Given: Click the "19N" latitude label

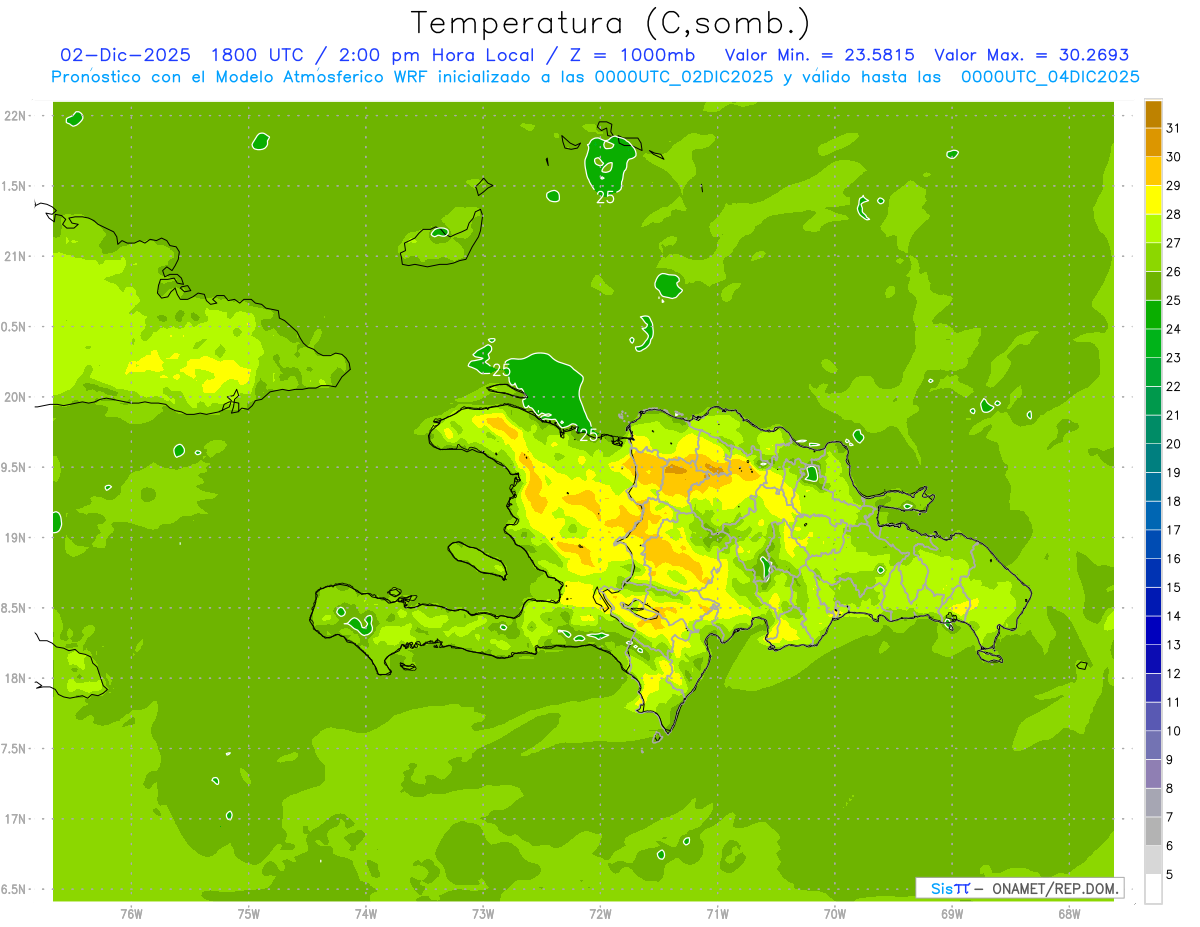Looking at the screenshot, I should tap(15, 538).
